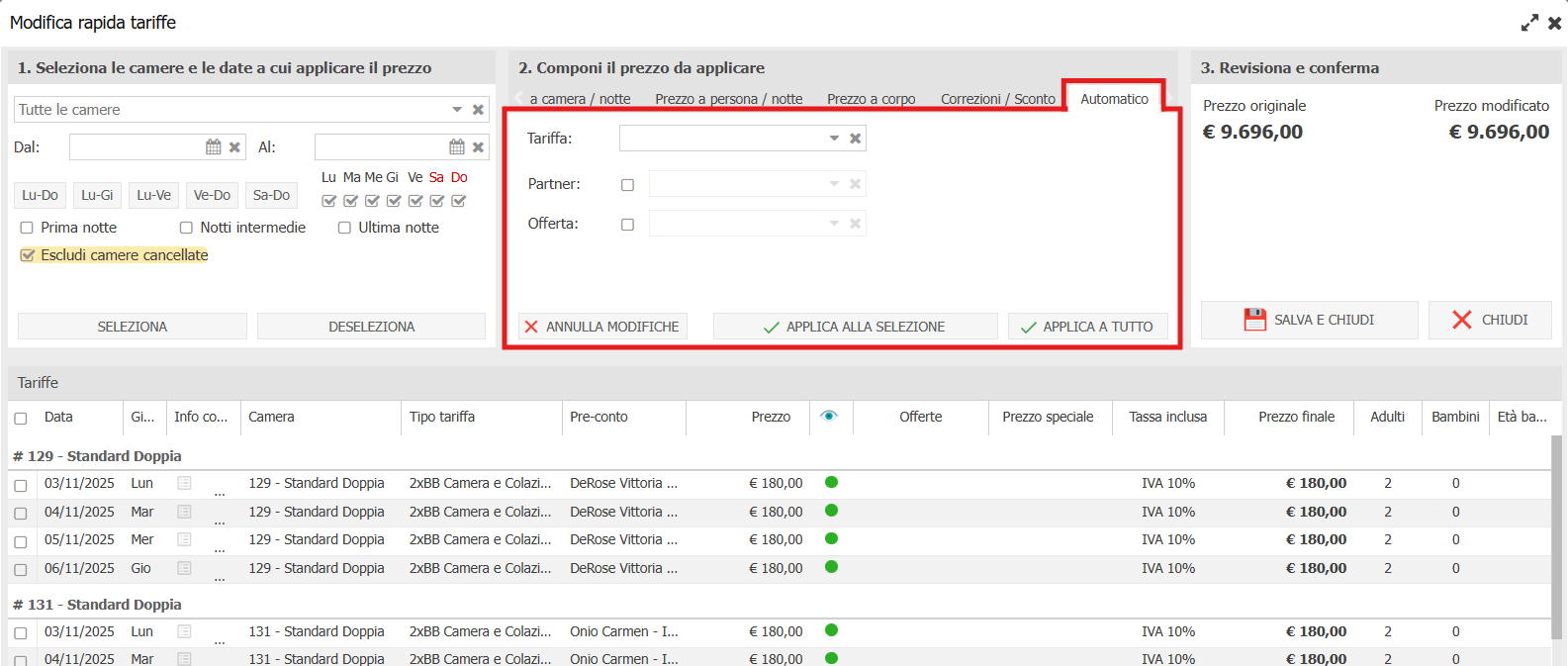This screenshot has width=1568, height=666.
Task: Click the eye visibility column header icon
Action: [x=829, y=417]
